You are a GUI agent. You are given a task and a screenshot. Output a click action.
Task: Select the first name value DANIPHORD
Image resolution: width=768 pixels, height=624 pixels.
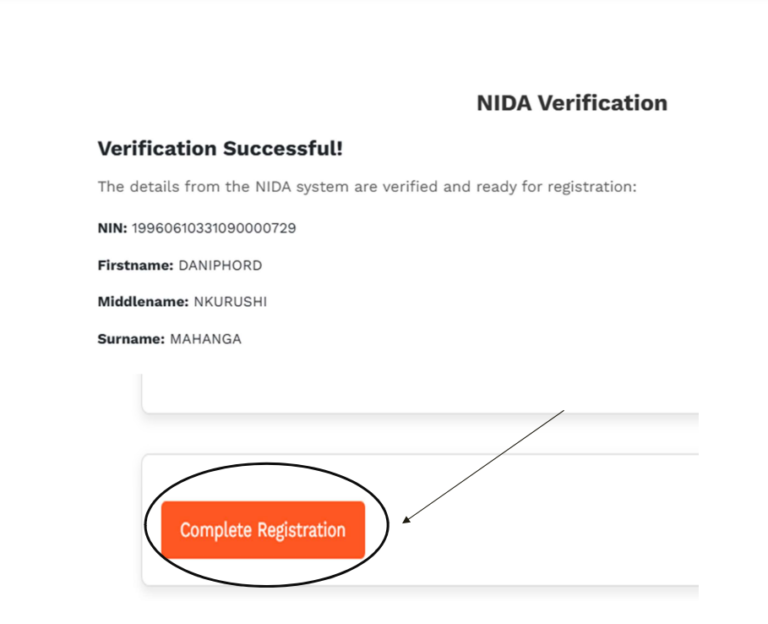(x=220, y=265)
